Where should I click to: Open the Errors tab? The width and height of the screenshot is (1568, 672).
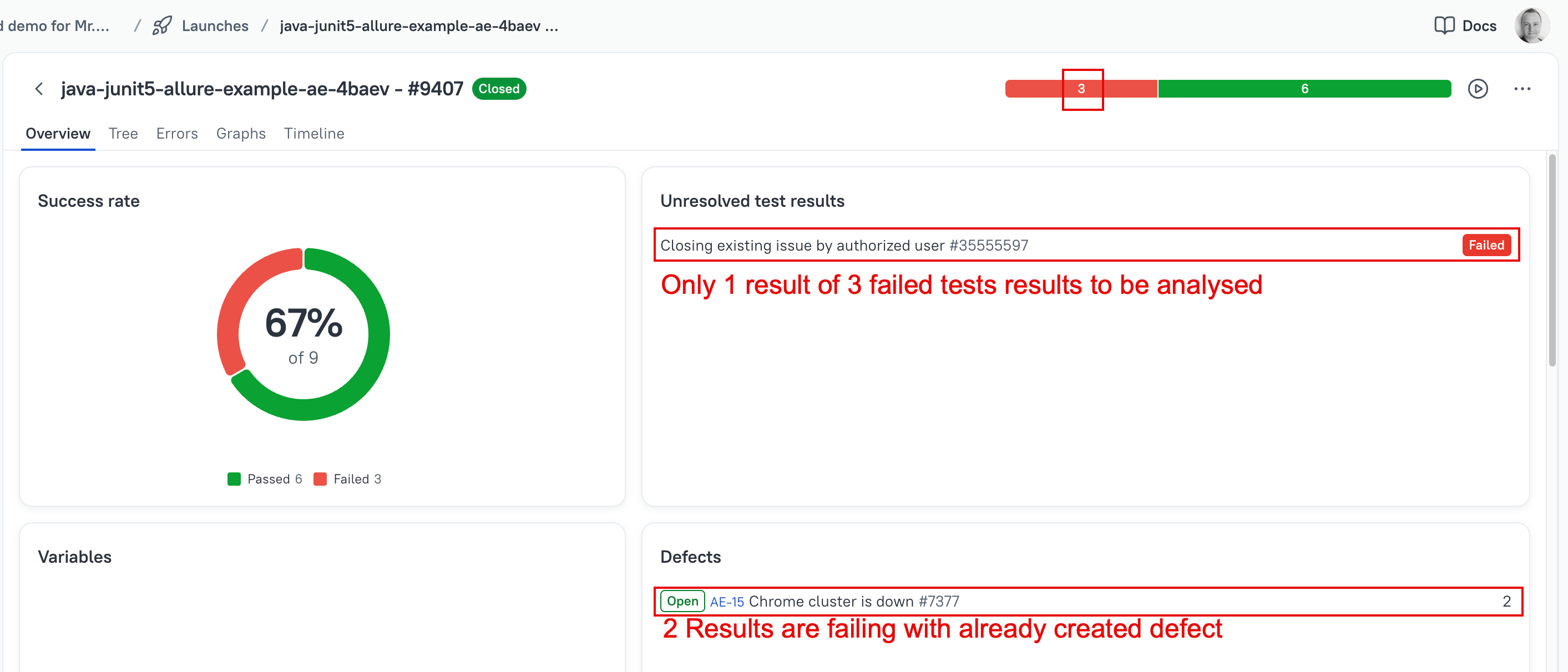point(176,133)
